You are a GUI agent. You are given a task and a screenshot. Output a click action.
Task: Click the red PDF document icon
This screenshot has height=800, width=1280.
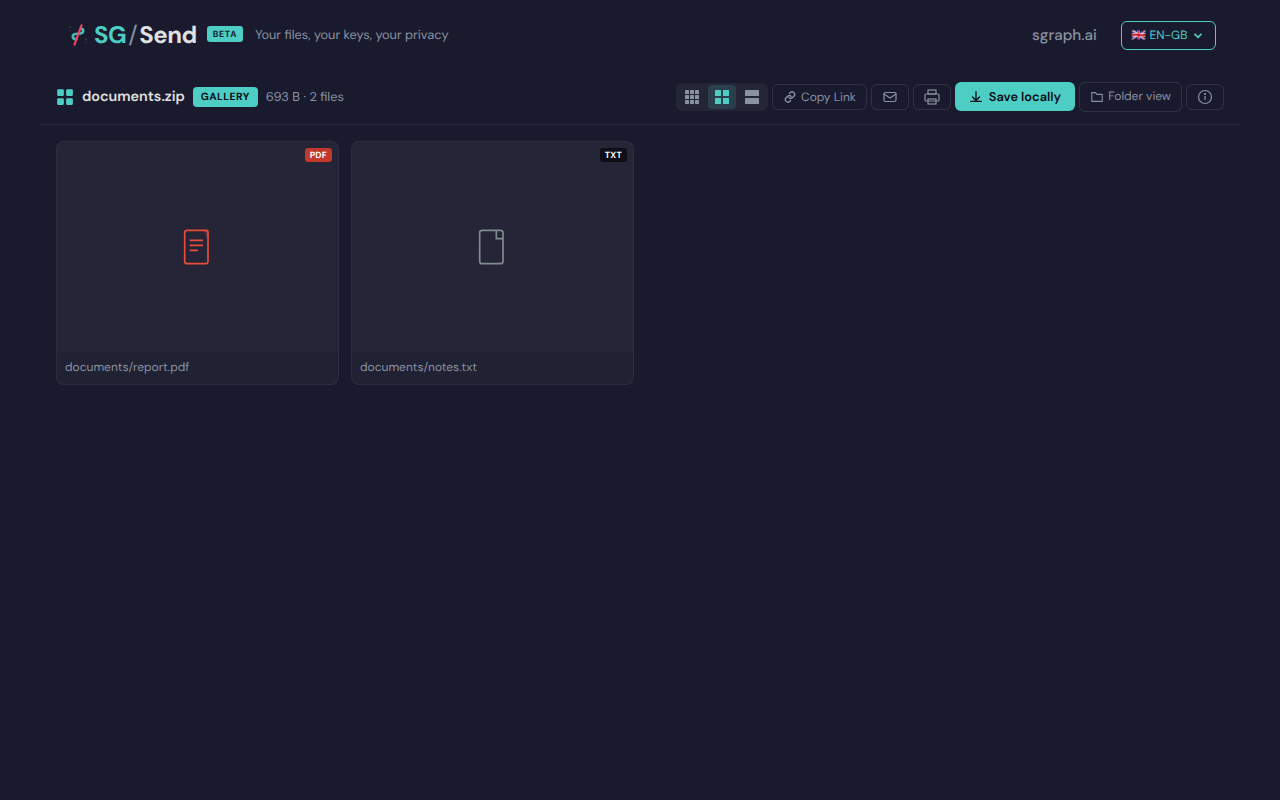coord(196,247)
